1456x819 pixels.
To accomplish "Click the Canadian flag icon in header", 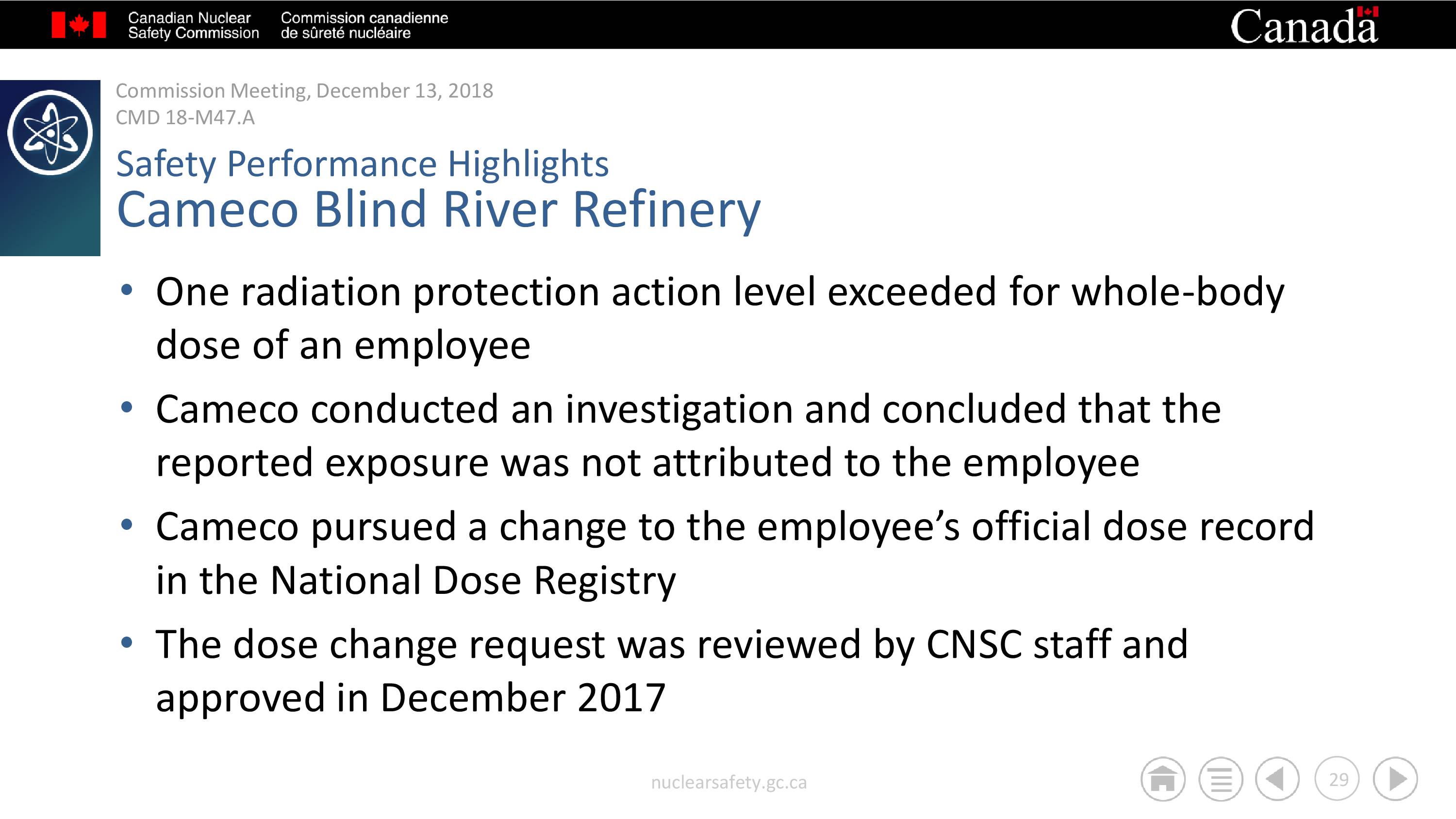I will click(x=79, y=25).
